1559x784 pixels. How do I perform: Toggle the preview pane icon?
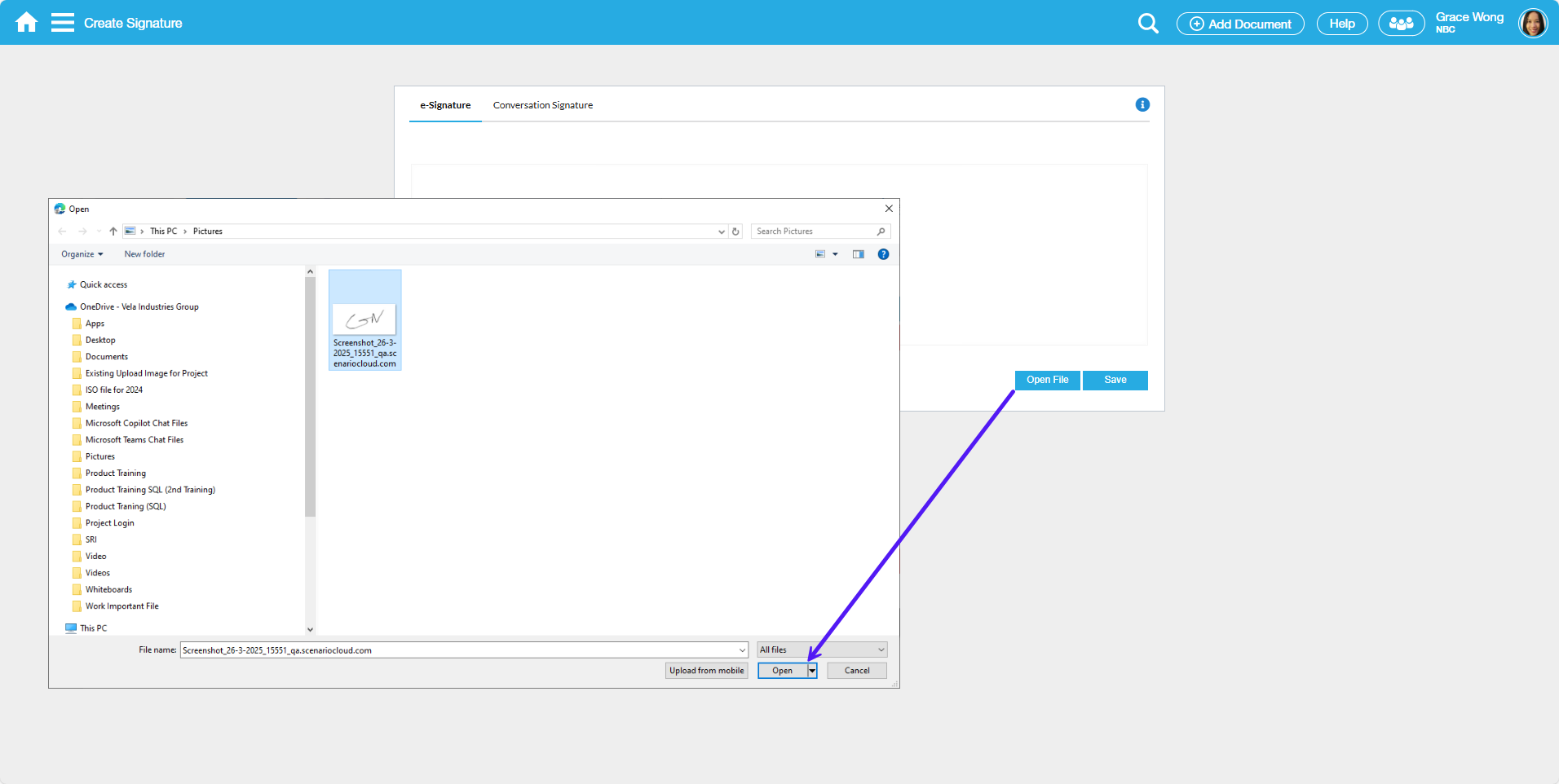(858, 254)
